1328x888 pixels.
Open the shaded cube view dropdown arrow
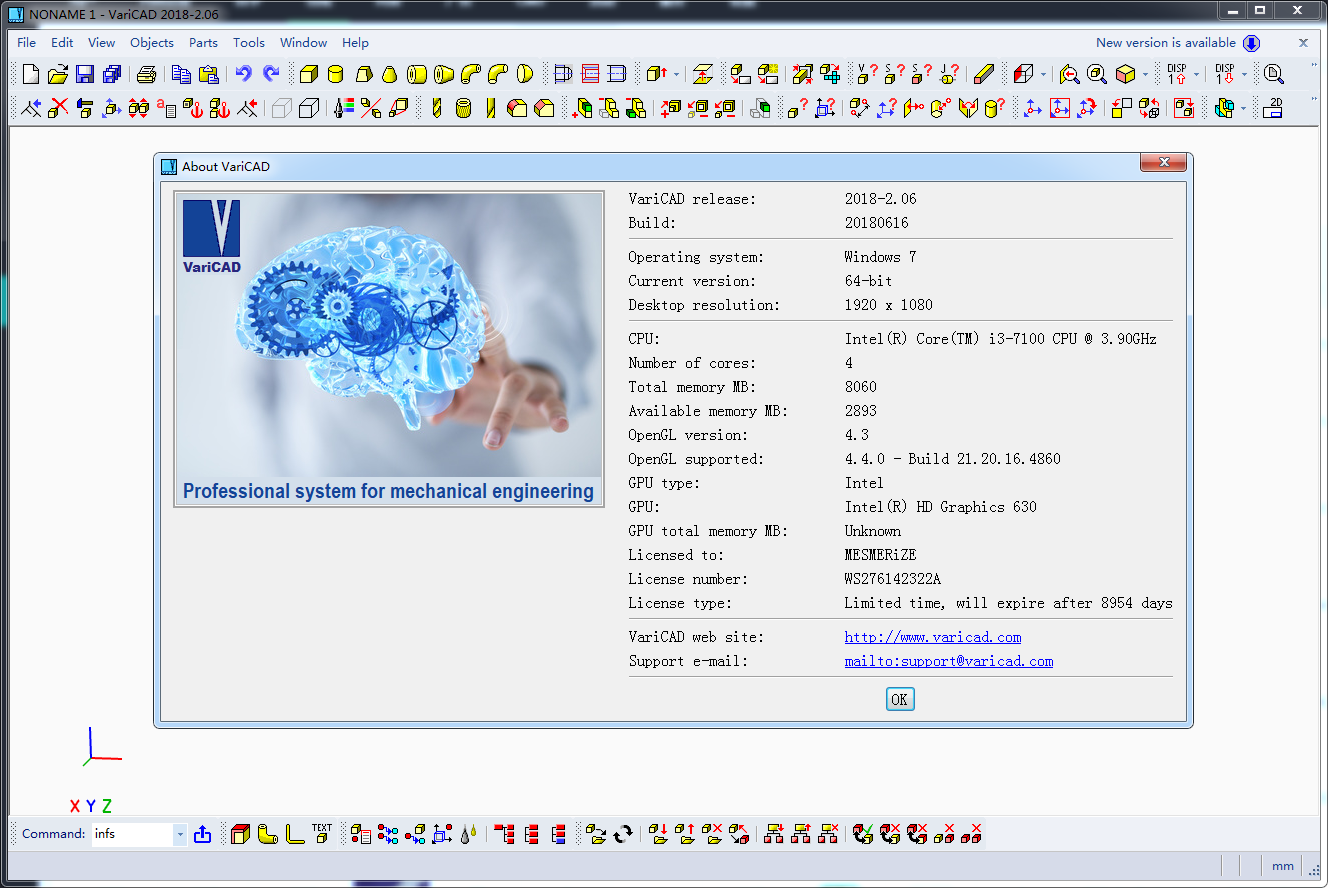click(x=1145, y=73)
